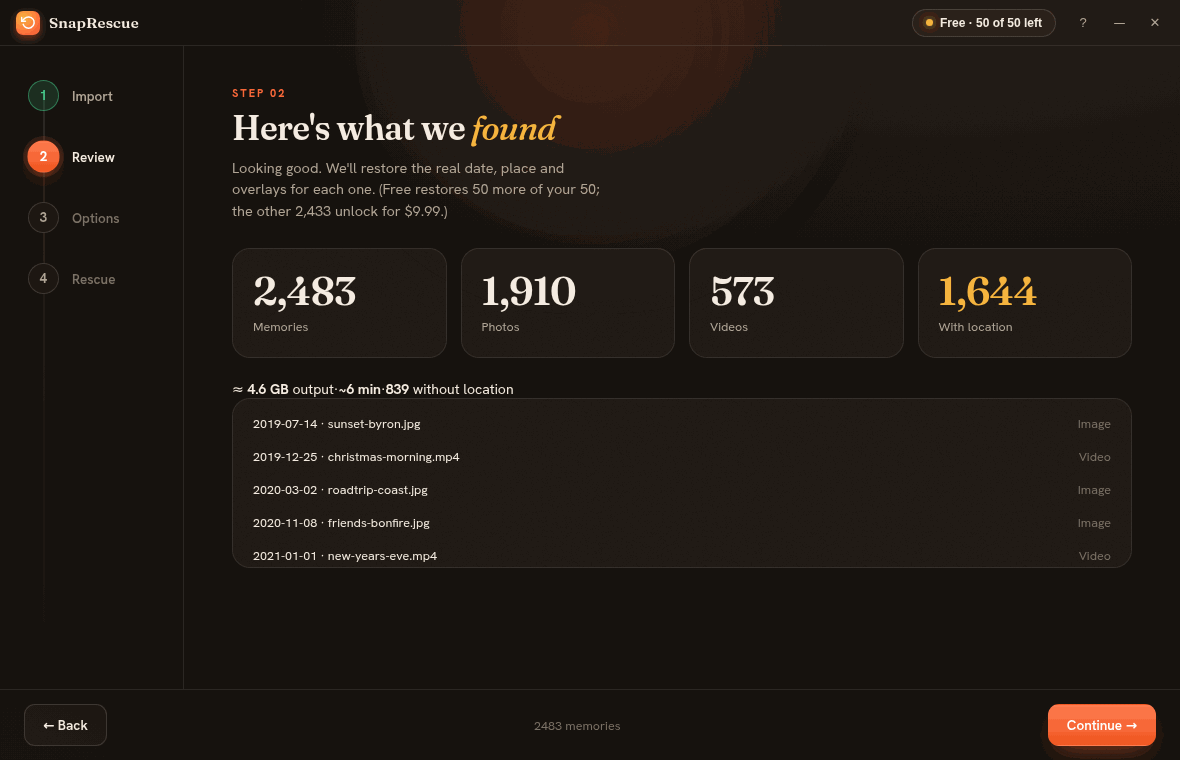The height and width of the screenshot is (760, 1180).
Task: Click Image type label for sunset-byron.jpg
Action: (1093, 424)
